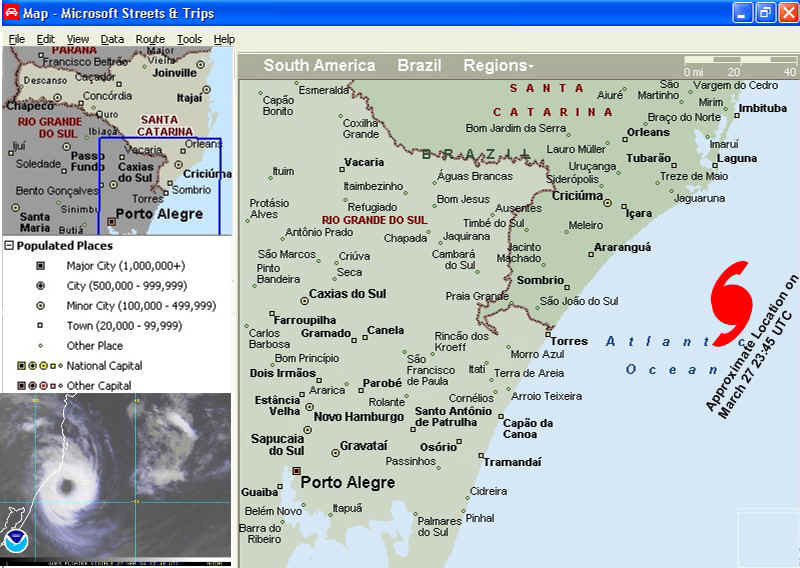Click the Criciúma city marker on main map

coord(608,203)
